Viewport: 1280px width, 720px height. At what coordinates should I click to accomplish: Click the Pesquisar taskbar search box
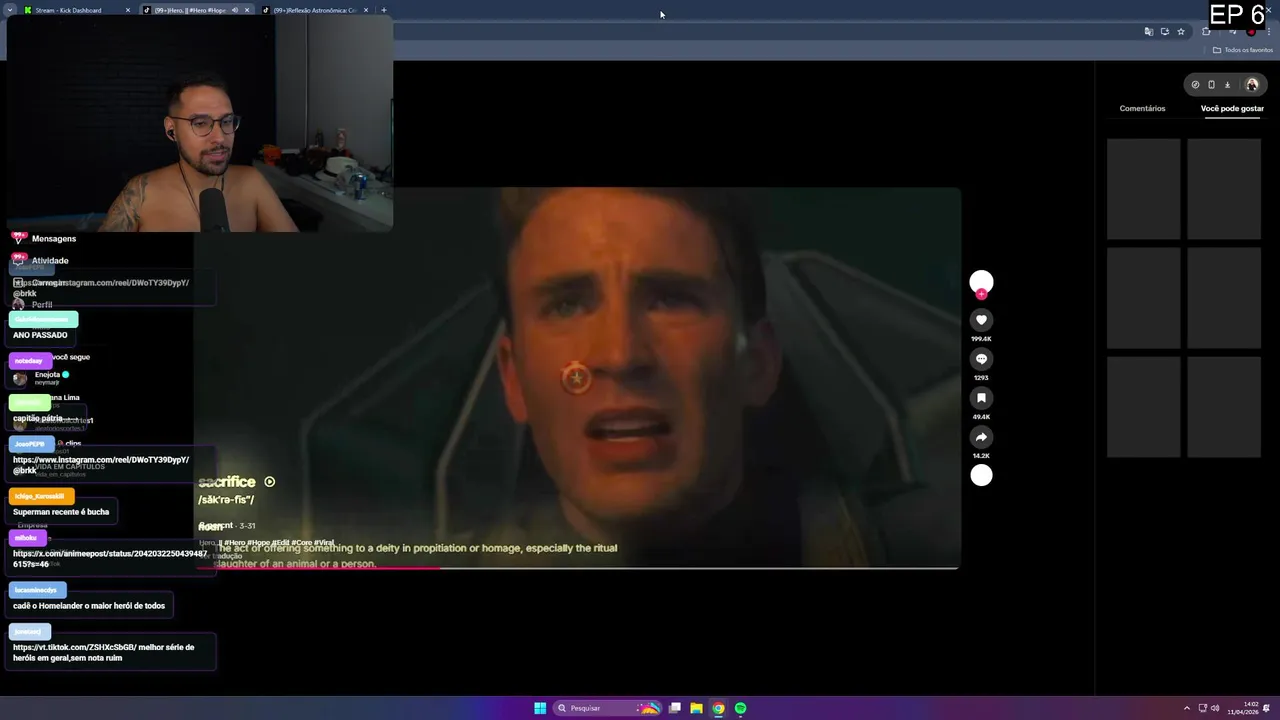[x=608, y=708]
